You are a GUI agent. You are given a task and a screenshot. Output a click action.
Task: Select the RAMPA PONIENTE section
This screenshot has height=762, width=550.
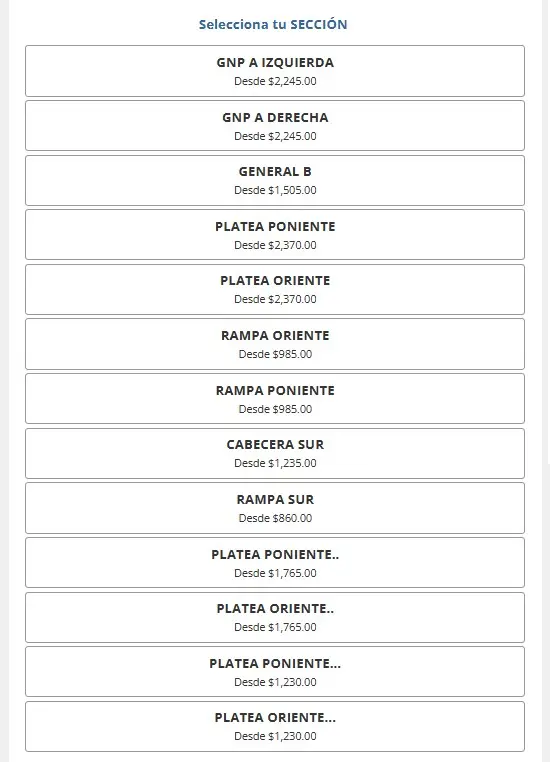click(275, 398)
